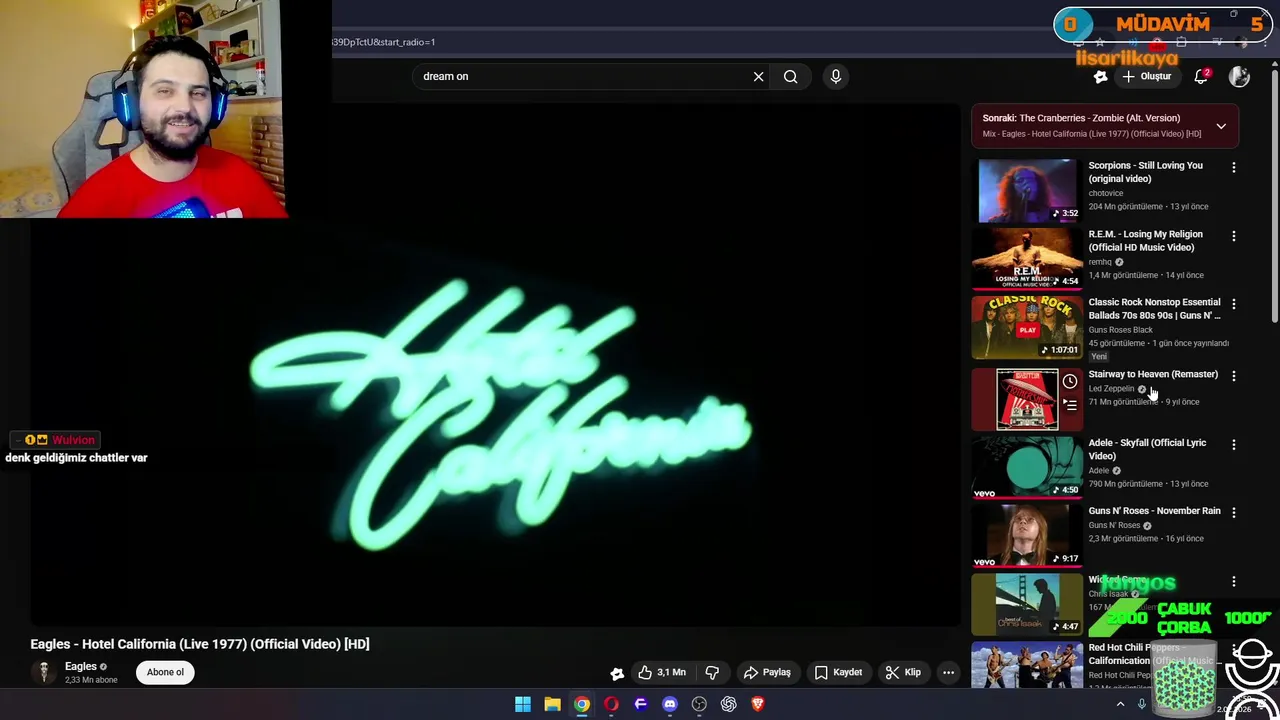Open the 4:47 Chris Isaak thumbnail
Image resolution: width=1280 pixels, height=720 pixels.
pyautogui.click(x=1027, y=604)
